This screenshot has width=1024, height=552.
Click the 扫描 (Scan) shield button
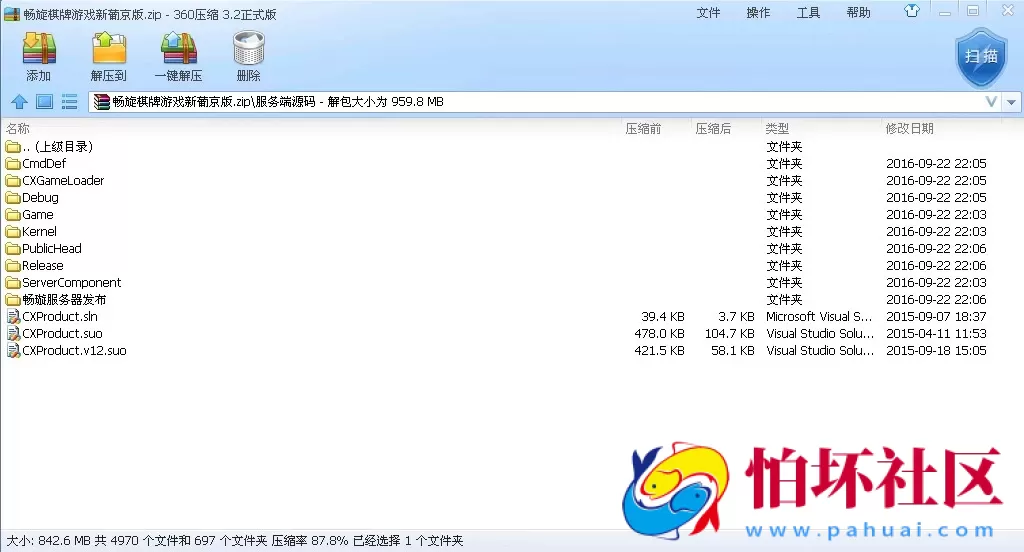pyautogui.click(x=981, y=57)
